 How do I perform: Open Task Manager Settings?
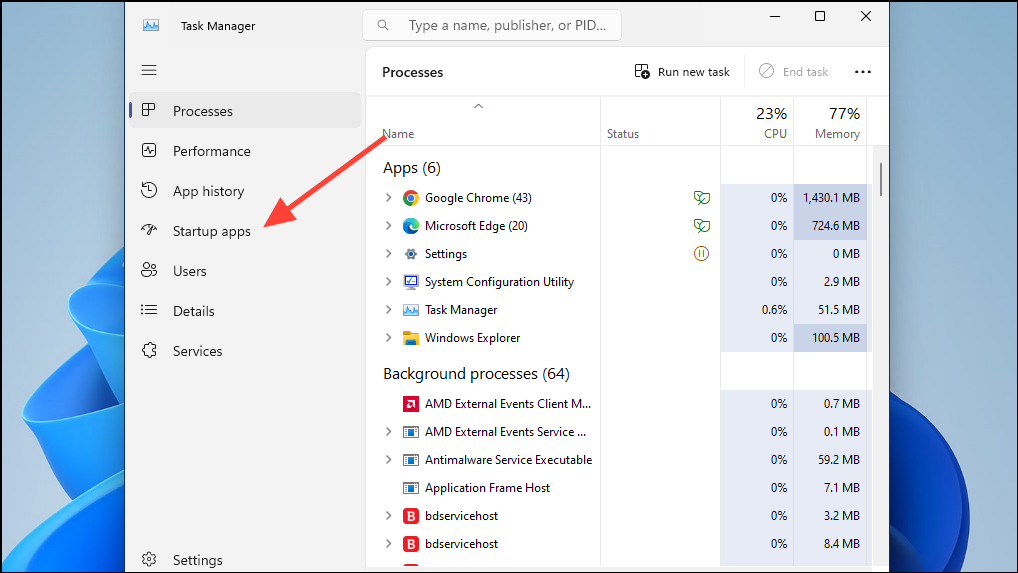(x=245, y=559)
